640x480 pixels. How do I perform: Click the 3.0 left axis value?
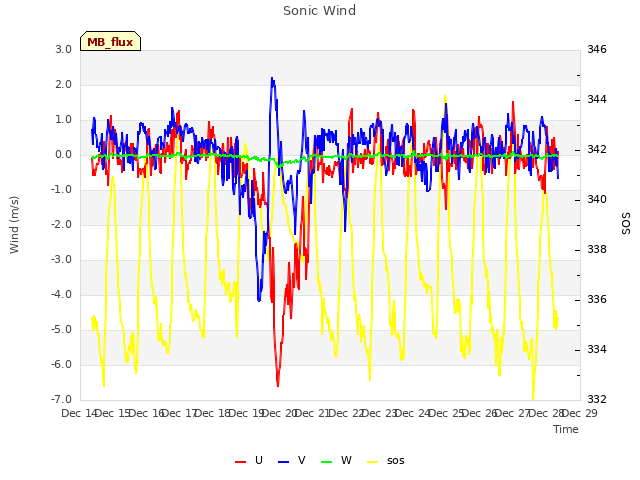63,50
